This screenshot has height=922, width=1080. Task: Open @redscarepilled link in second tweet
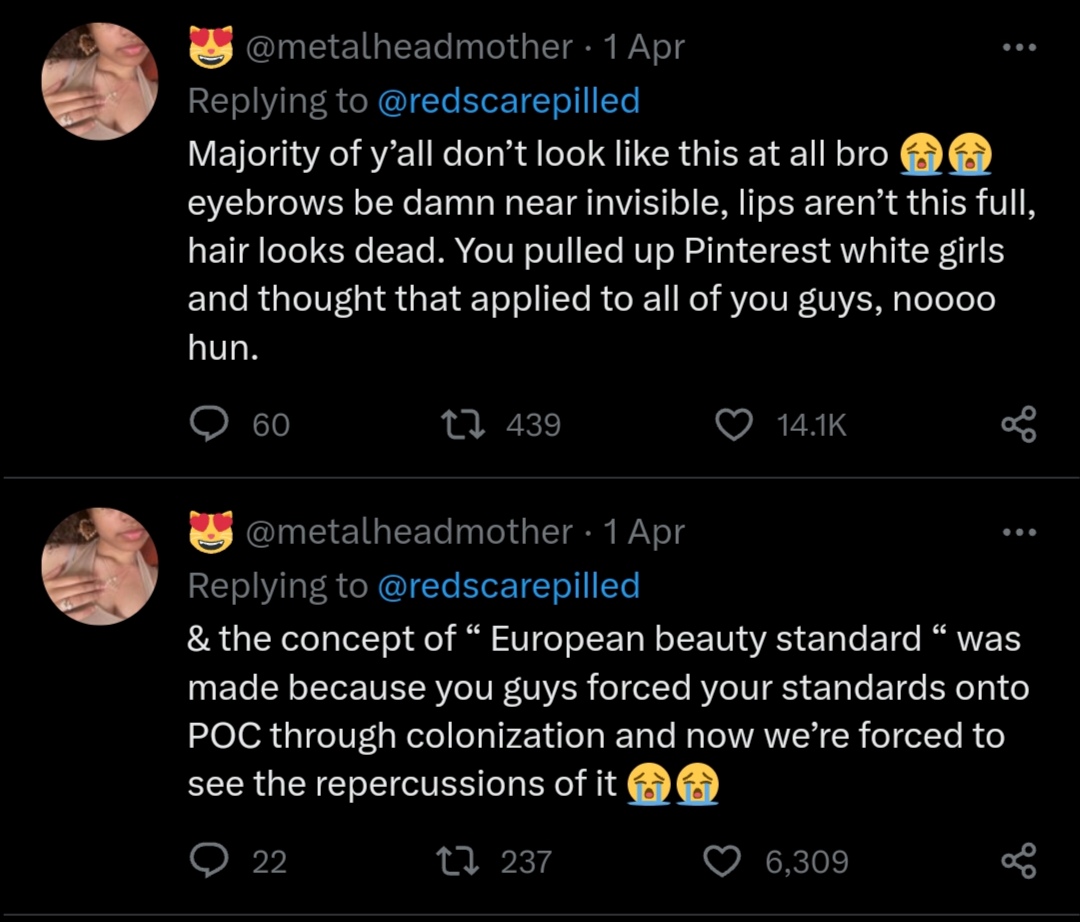pos(508,586)
